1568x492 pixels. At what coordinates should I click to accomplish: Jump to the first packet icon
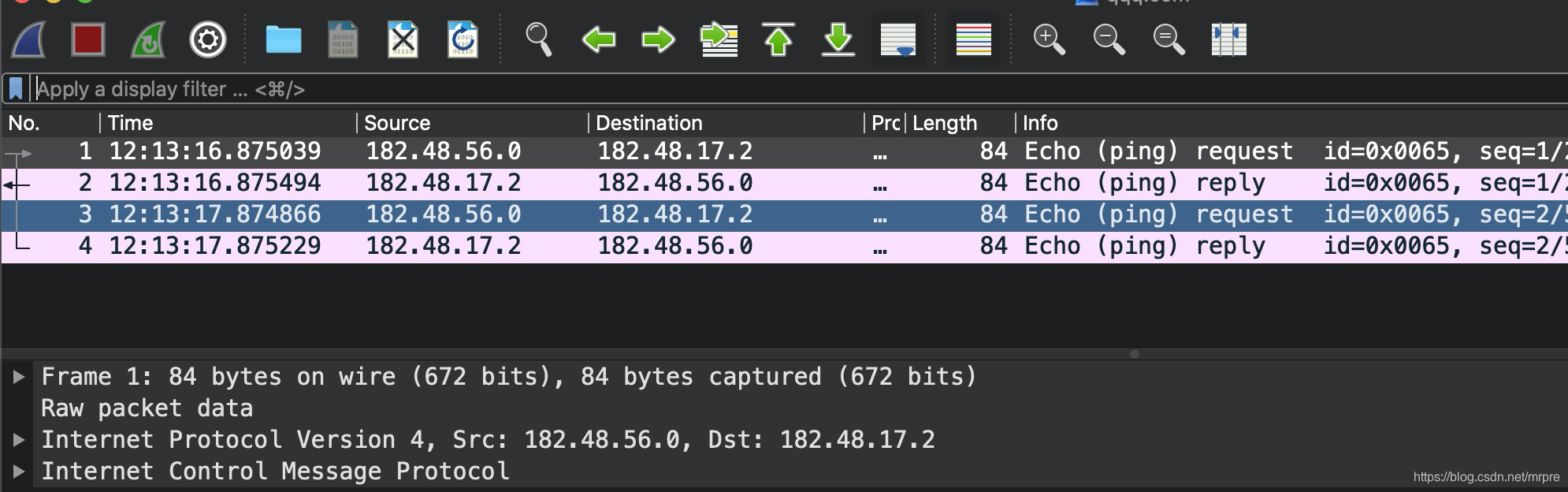pyautogui.click(x=778, y=39)
